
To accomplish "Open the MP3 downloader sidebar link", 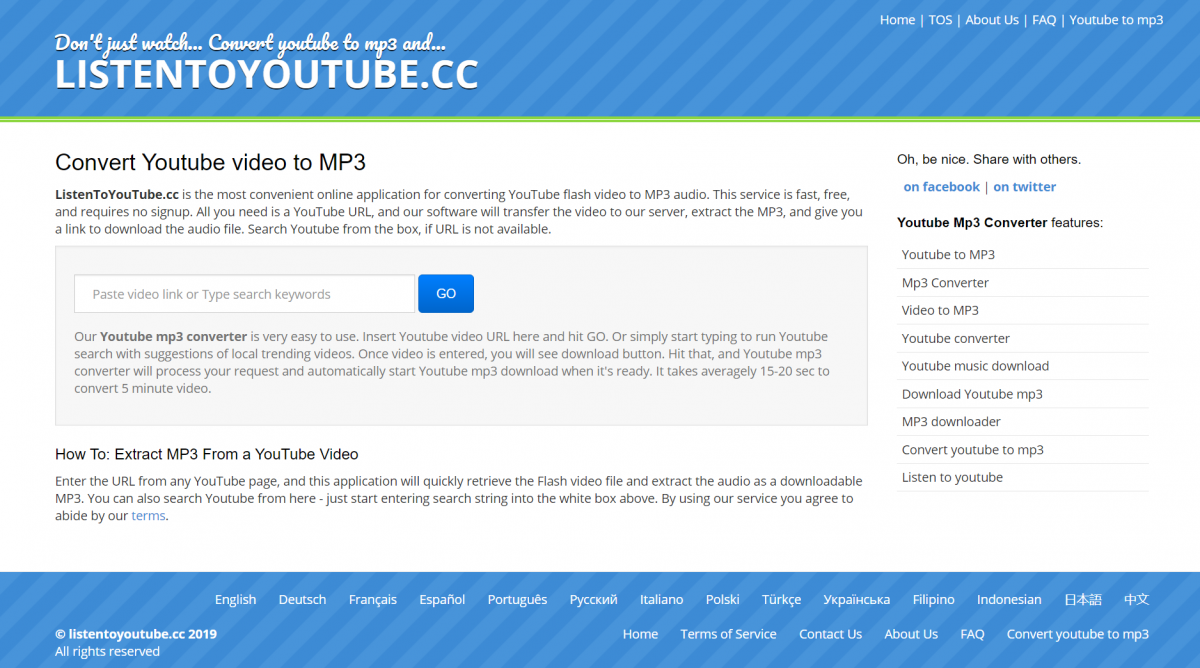I will [x=950, y=421].
